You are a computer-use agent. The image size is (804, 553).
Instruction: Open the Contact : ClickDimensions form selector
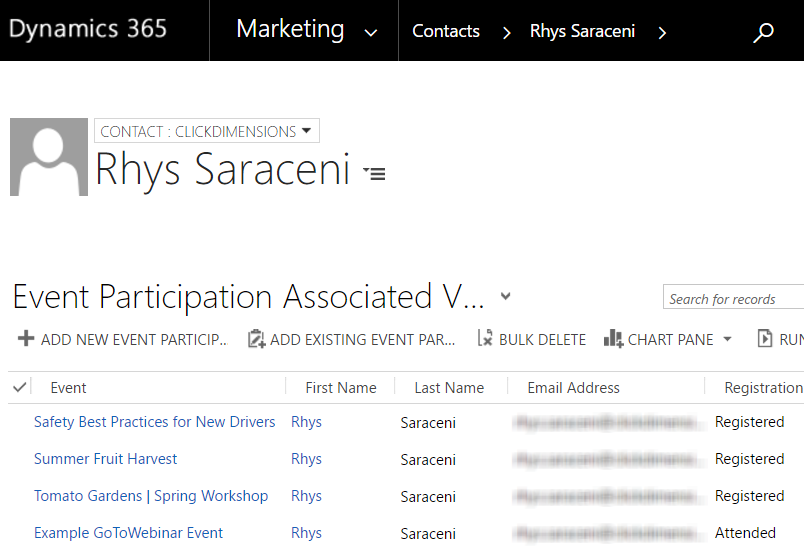pyautogui.click(x=207, y=131)
